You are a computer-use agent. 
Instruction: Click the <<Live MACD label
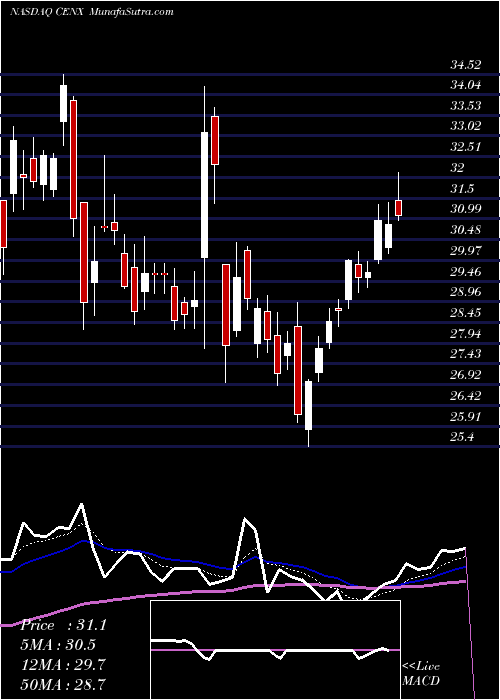[x=421, y=674]
